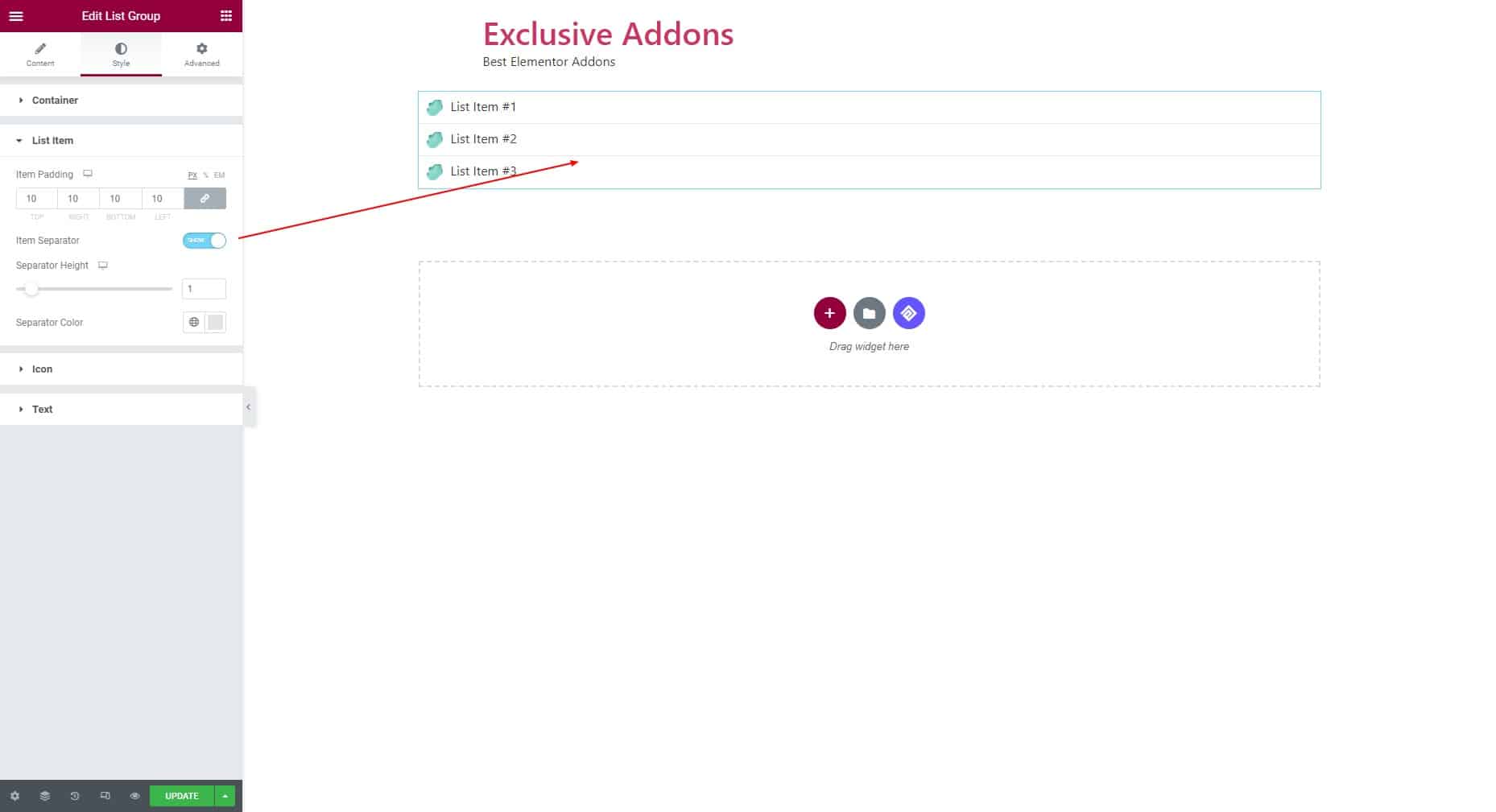Toggle the linked padding values button
This screenshot has width=1496, height=812.
pos(205,199)
